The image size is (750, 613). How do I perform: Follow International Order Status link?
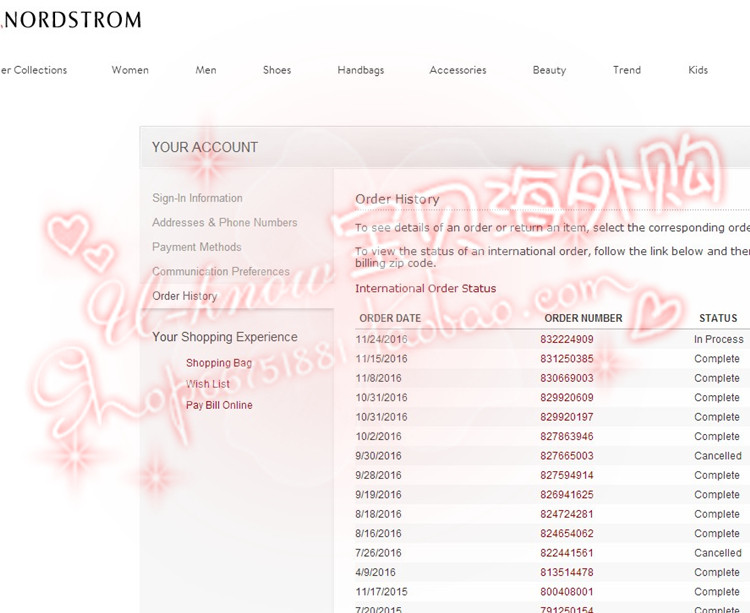coord(425,288)
